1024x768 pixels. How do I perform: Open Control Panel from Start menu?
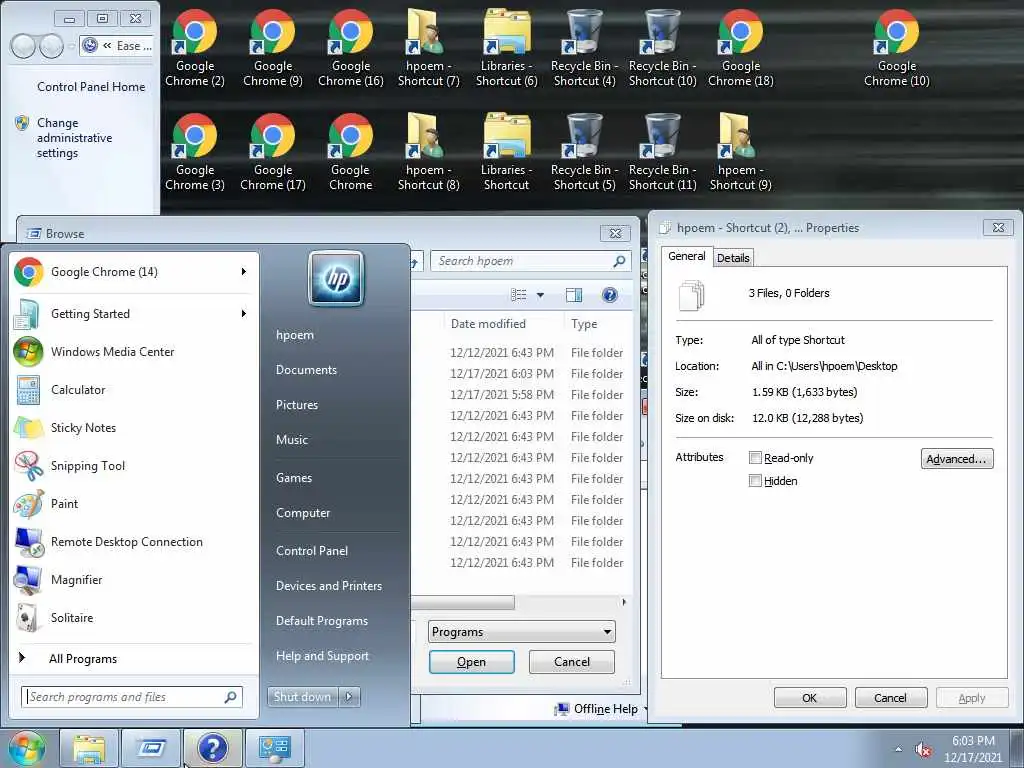click(312, 551)
